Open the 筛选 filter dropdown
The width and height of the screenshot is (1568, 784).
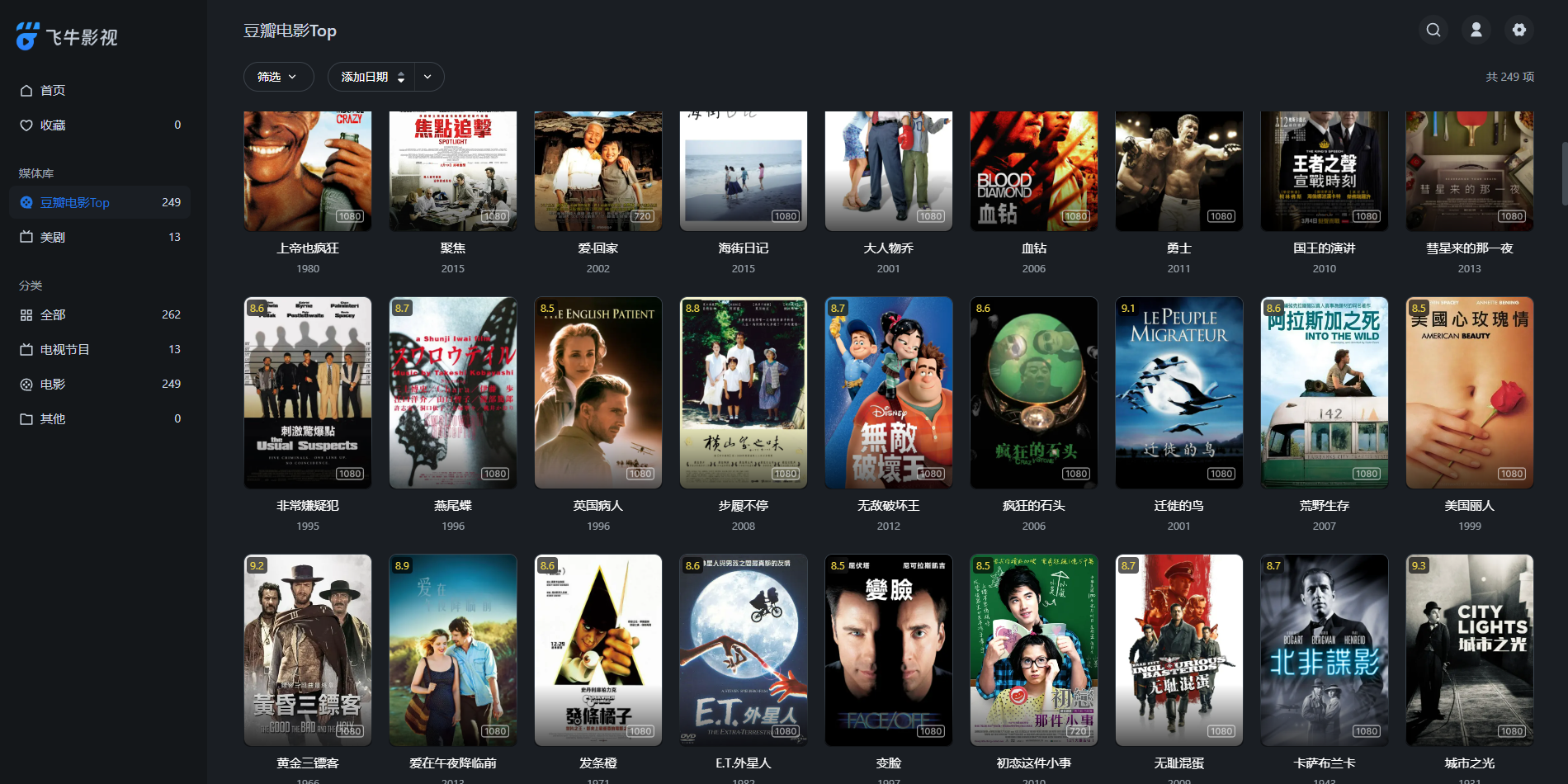click(278, 77)
